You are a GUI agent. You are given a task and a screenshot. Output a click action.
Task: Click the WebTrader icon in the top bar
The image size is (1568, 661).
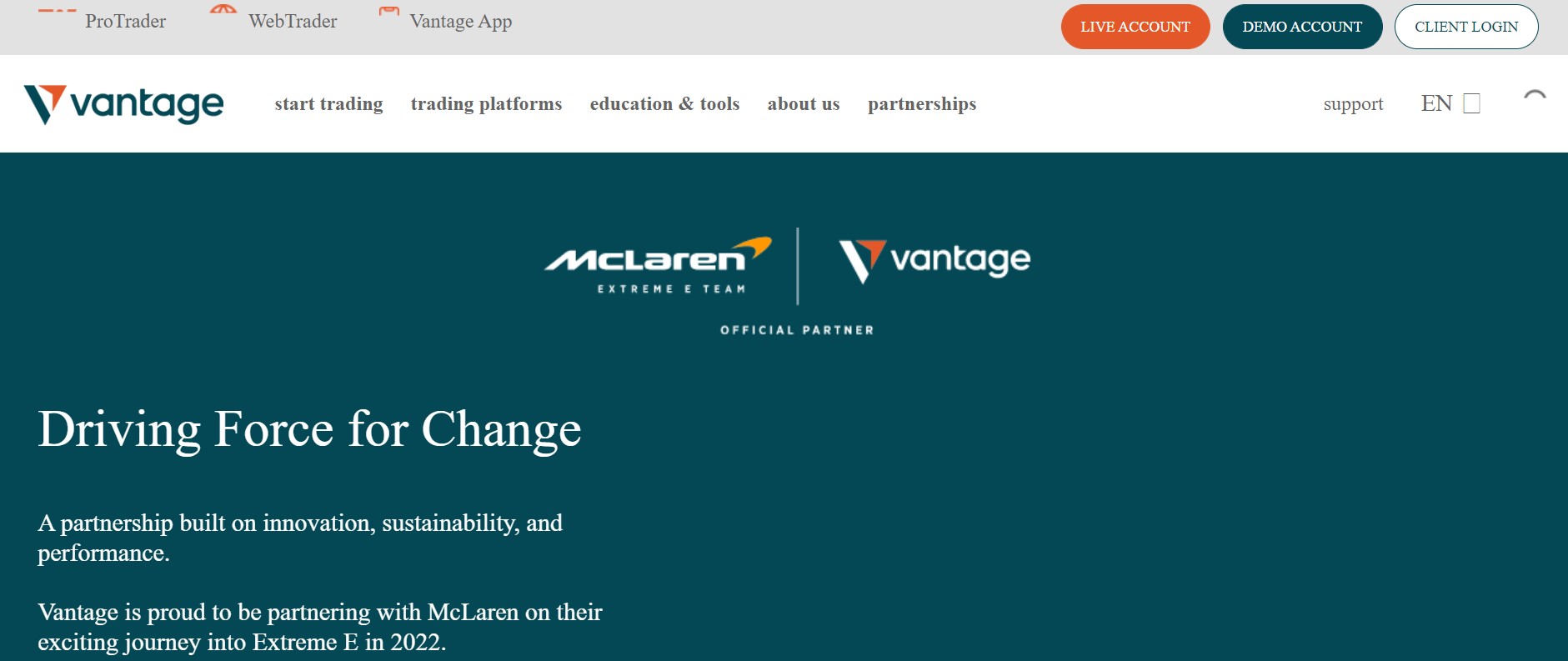[x=223, y=9]
